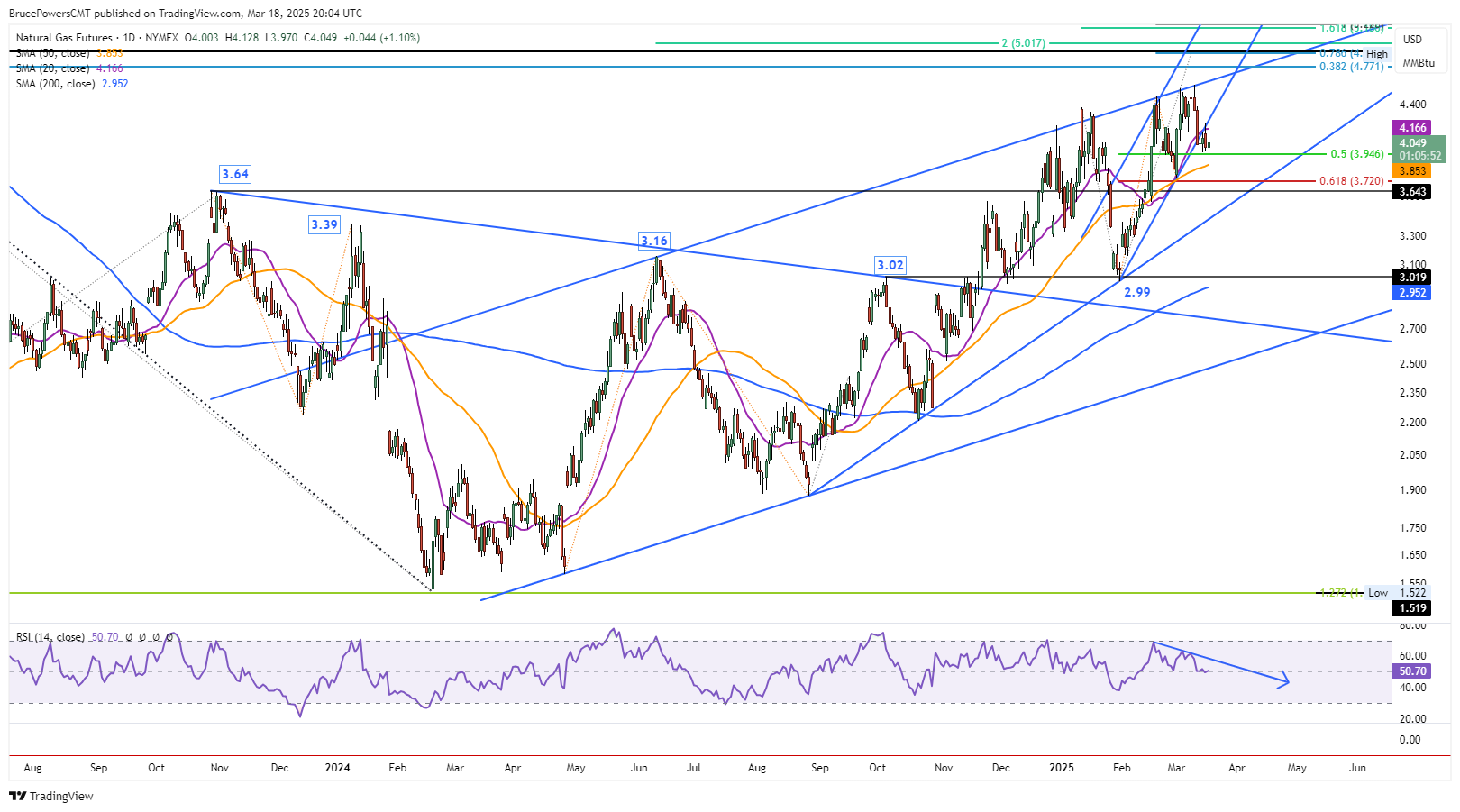Click the 20.00 RSI scale value
The width and height of the screenshot is (1460, 812).
point(1412,719)
